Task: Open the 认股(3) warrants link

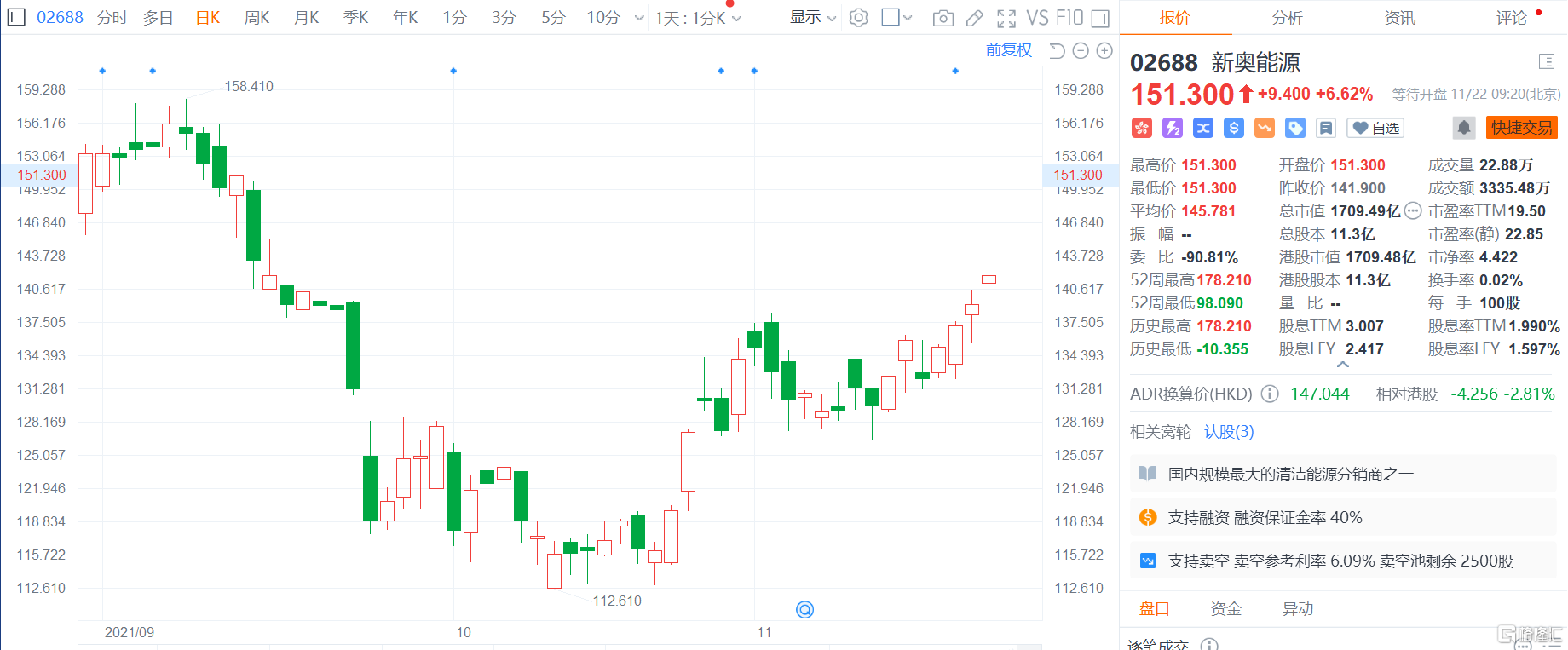Action: [1229, 432]
